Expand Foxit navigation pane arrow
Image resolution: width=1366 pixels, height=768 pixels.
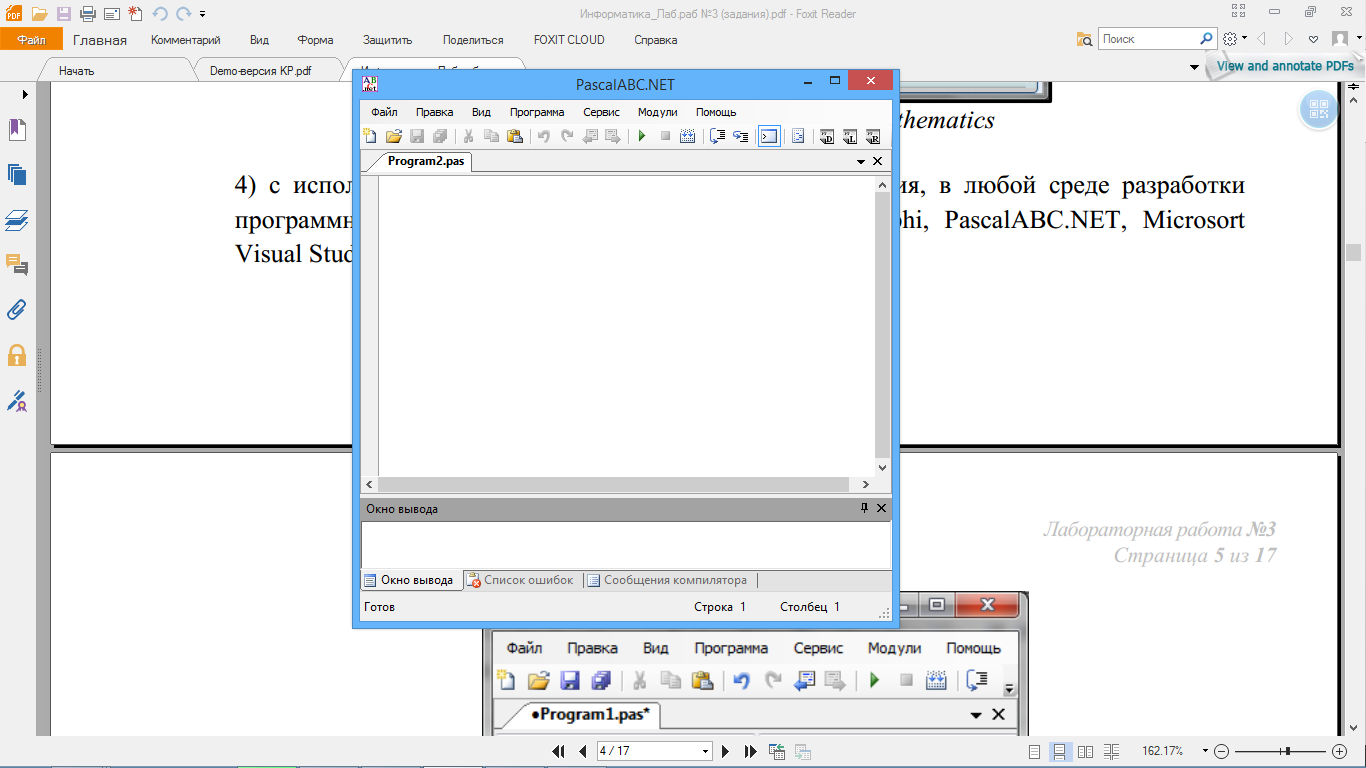[x=25, y=94]
